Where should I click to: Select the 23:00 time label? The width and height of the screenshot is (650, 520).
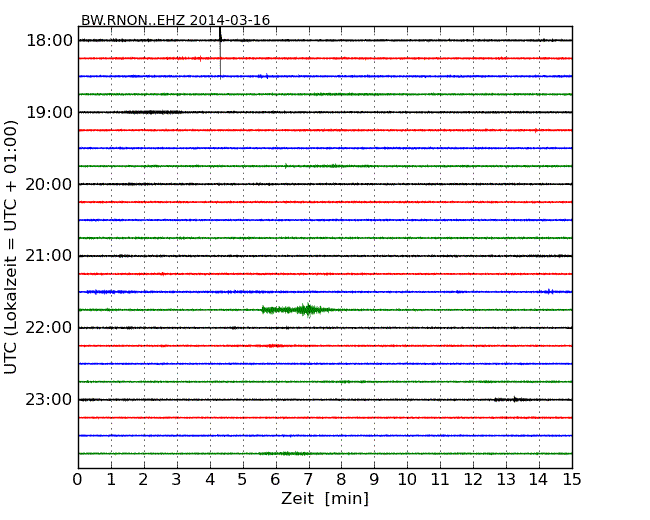coord(49,399)
